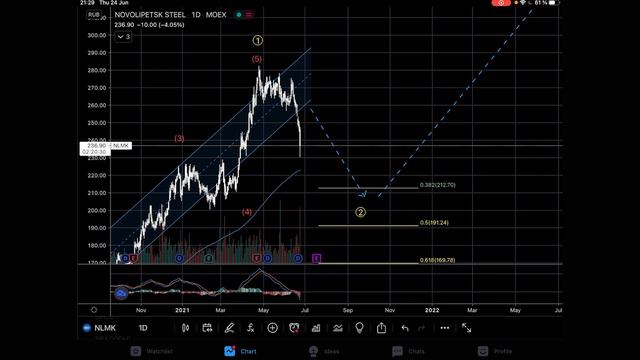640x360 pixels.
Task: Switch to the Watchlist tab
Action: tap(152, 351)
